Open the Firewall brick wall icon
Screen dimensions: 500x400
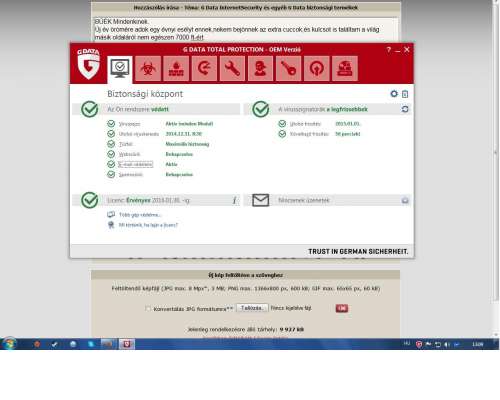click(x=176, y=69)
